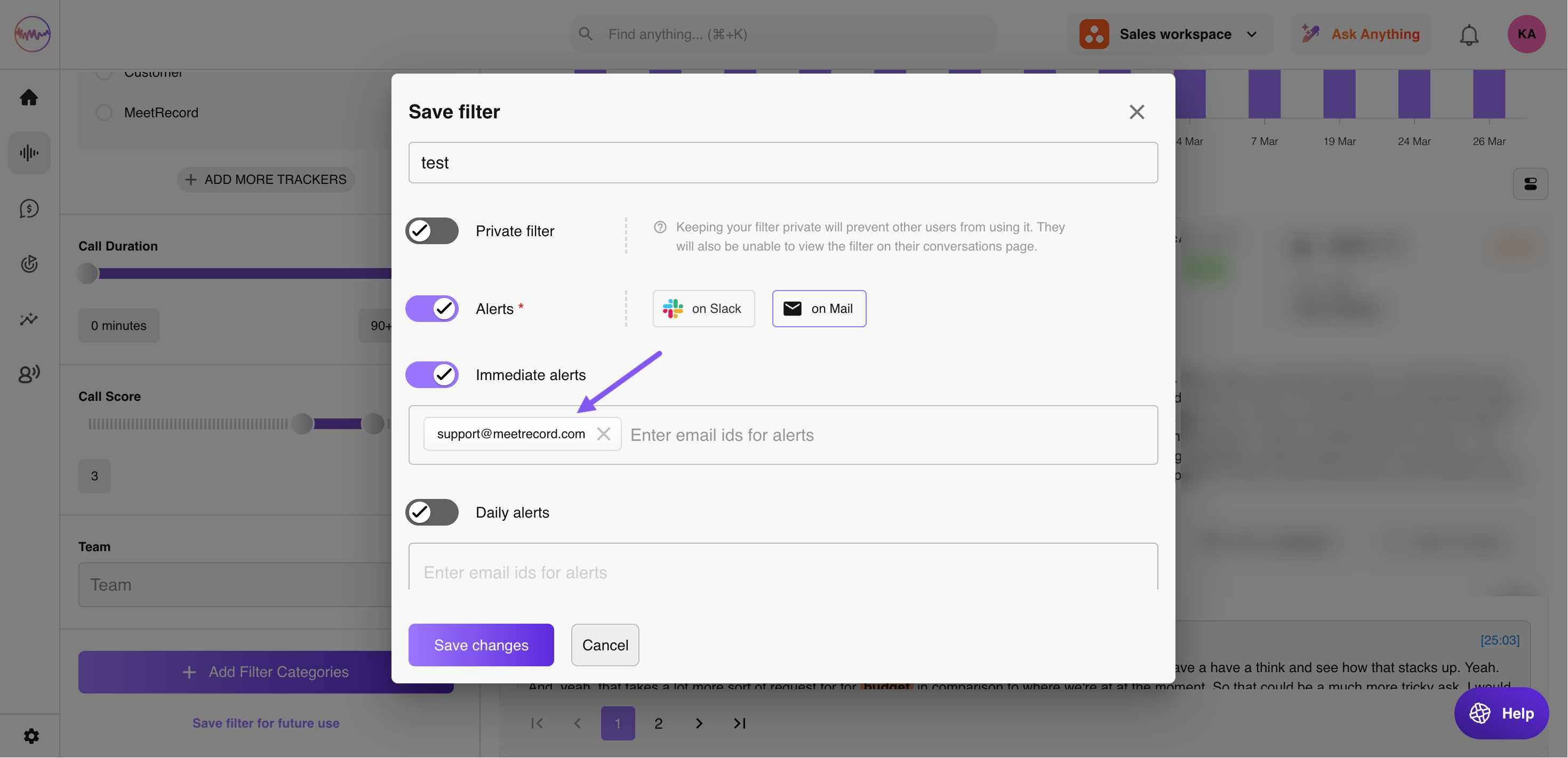Open settings gear in sidebar

pos(31,736)
